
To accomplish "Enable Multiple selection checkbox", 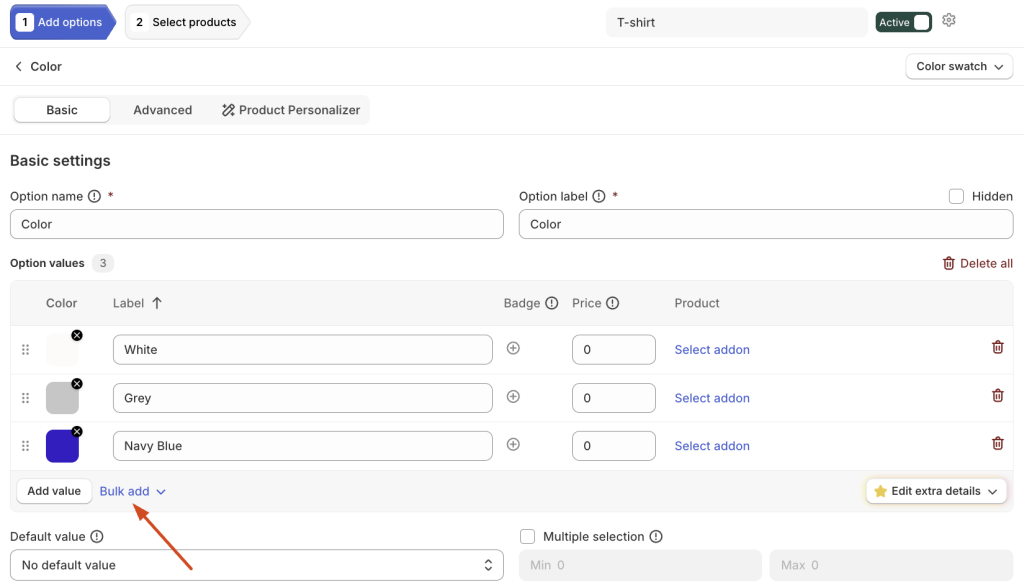I will click(528, 536).
